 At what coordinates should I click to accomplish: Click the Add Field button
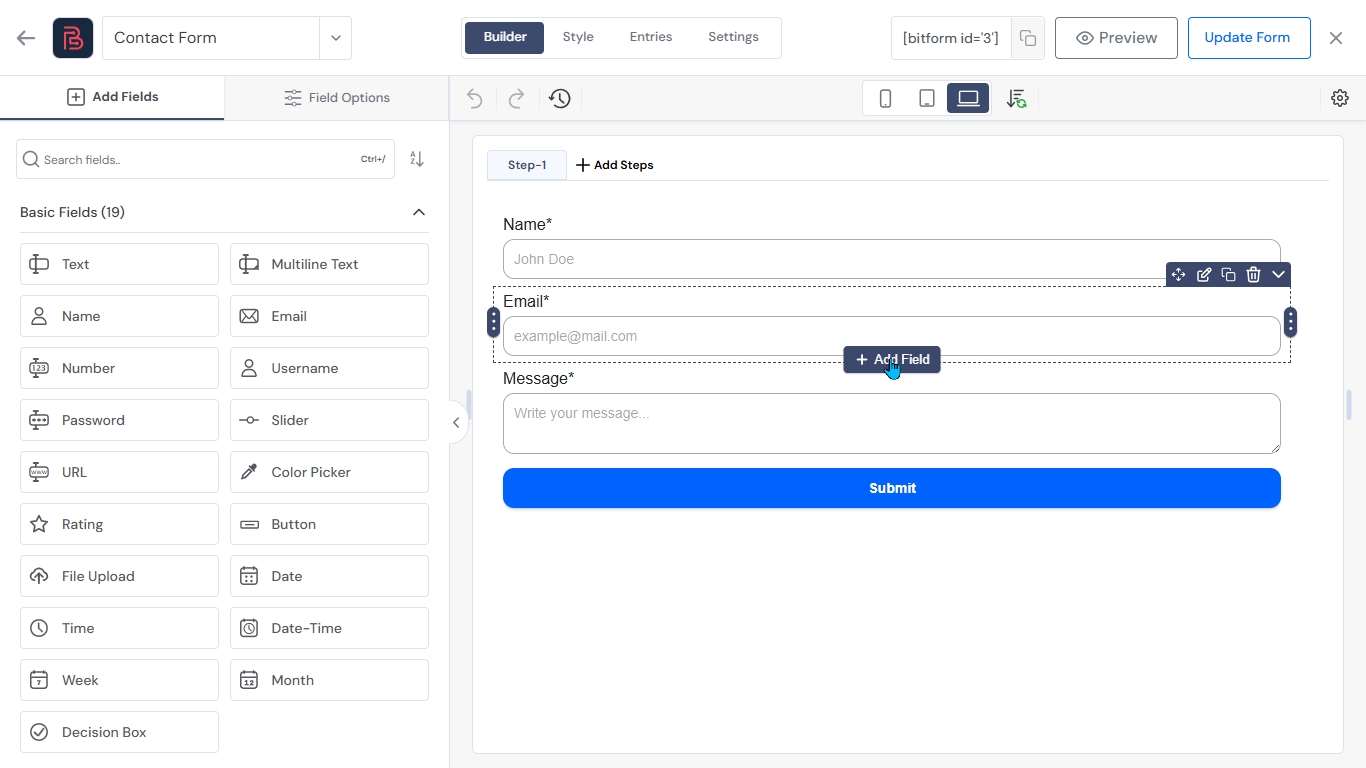click(x=892, y=359)
